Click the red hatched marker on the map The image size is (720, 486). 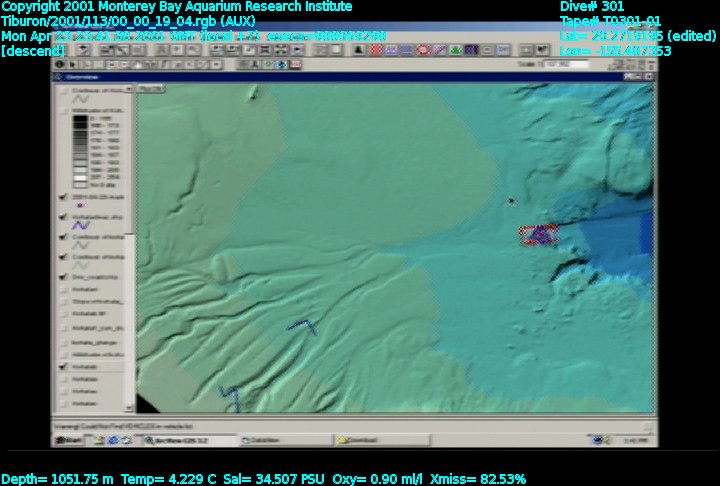coord(539,235)
